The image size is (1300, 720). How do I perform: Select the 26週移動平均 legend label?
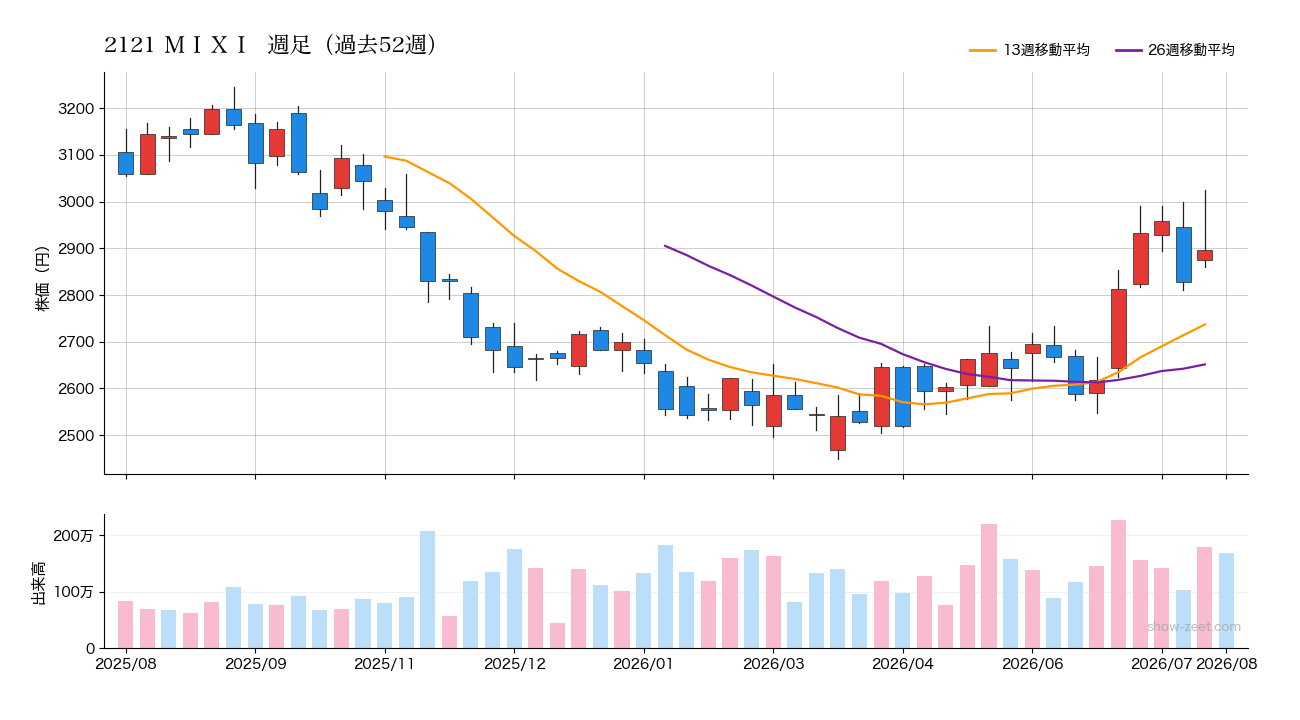coord(1191,50)
